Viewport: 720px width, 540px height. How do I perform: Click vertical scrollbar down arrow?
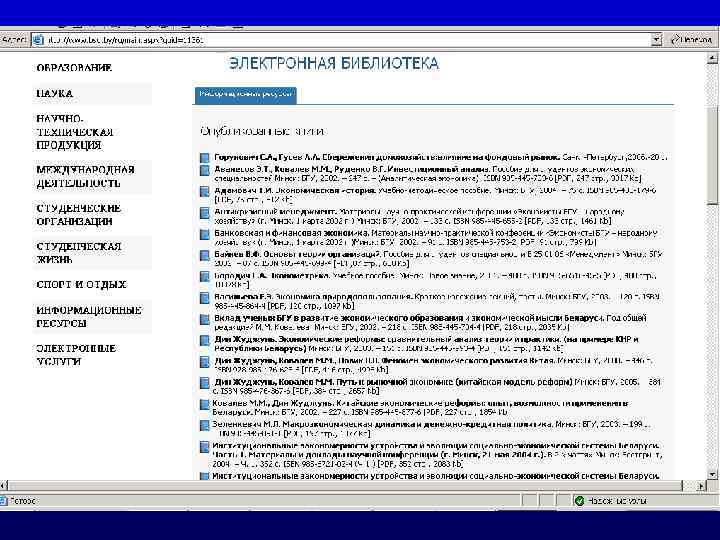click(x=712, y=474)
